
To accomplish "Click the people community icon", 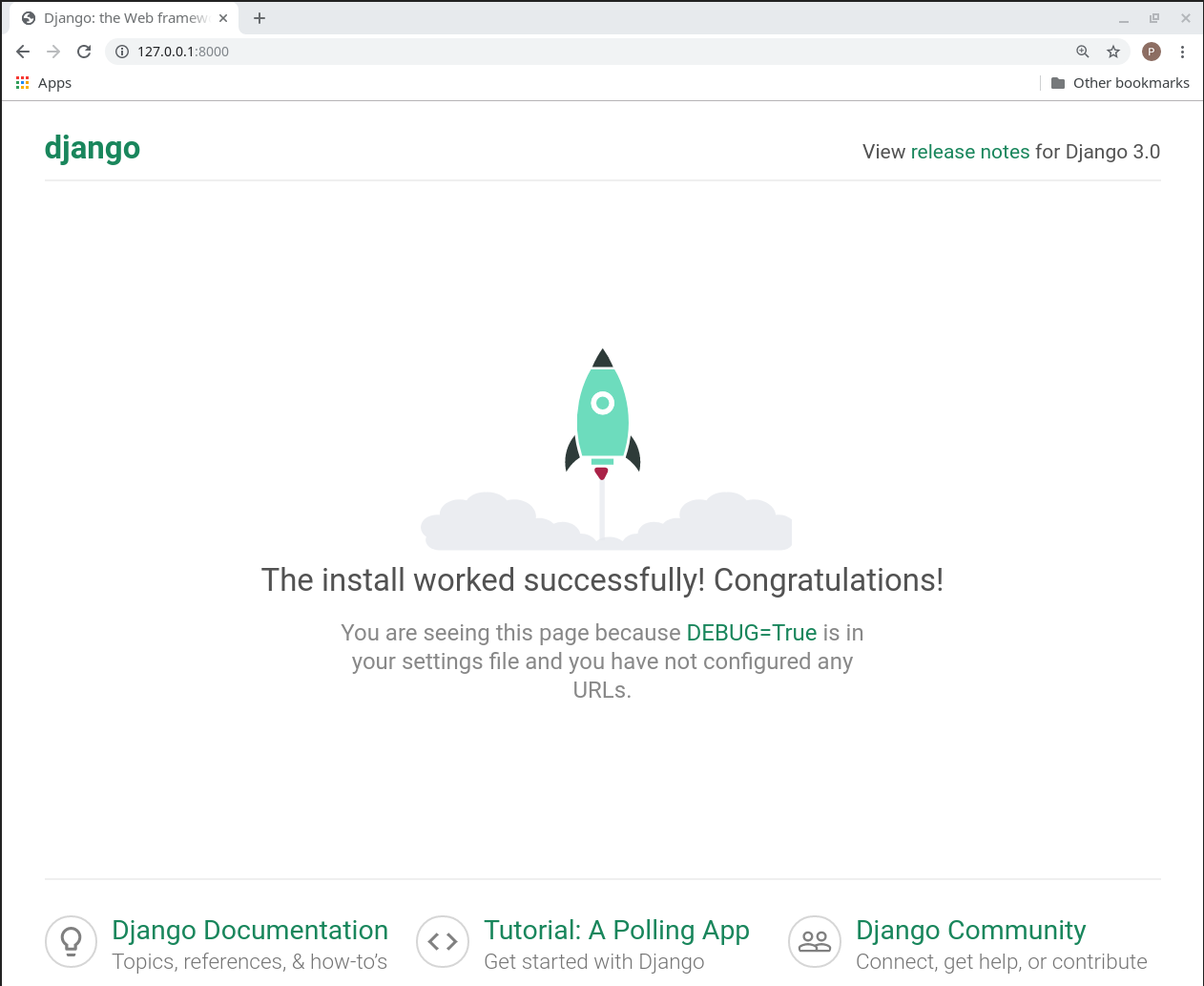I will pos(815,941).
